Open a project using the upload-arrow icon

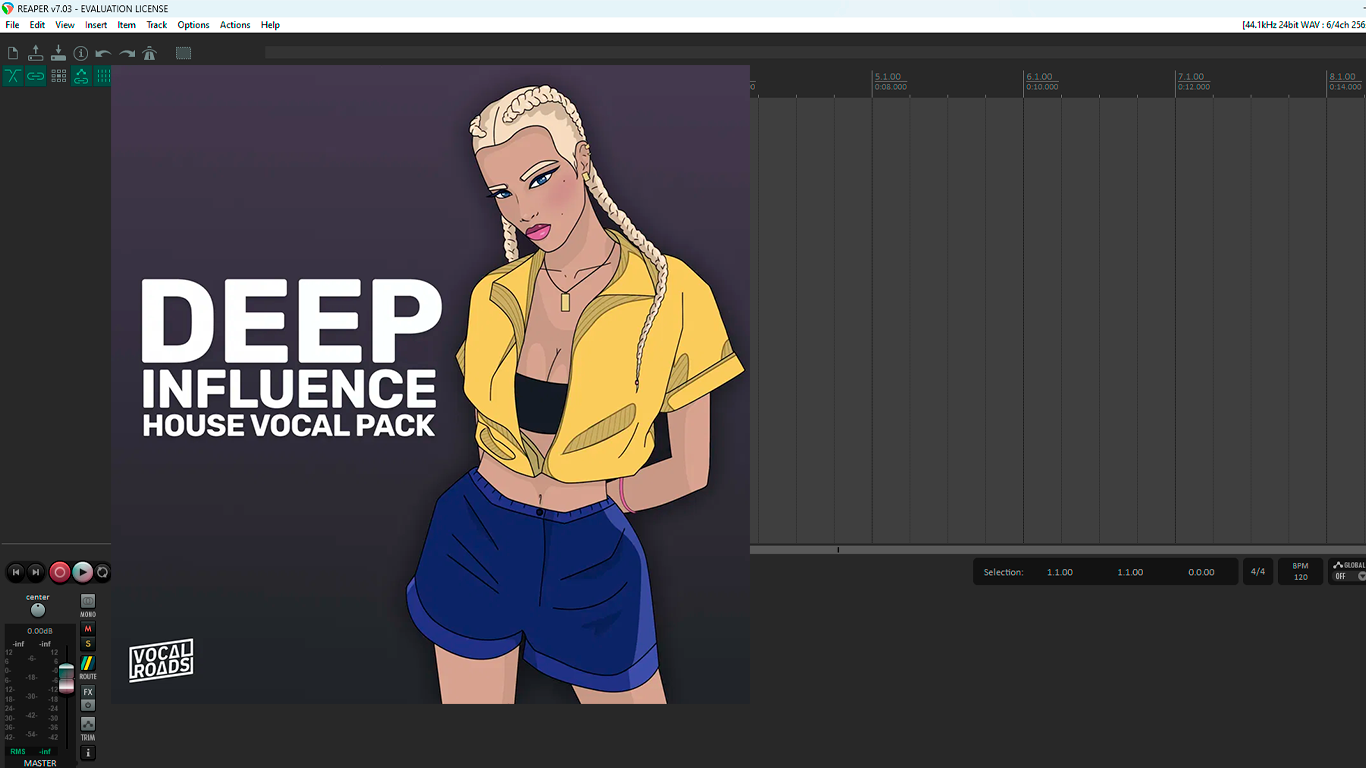(x=36, y=53)
